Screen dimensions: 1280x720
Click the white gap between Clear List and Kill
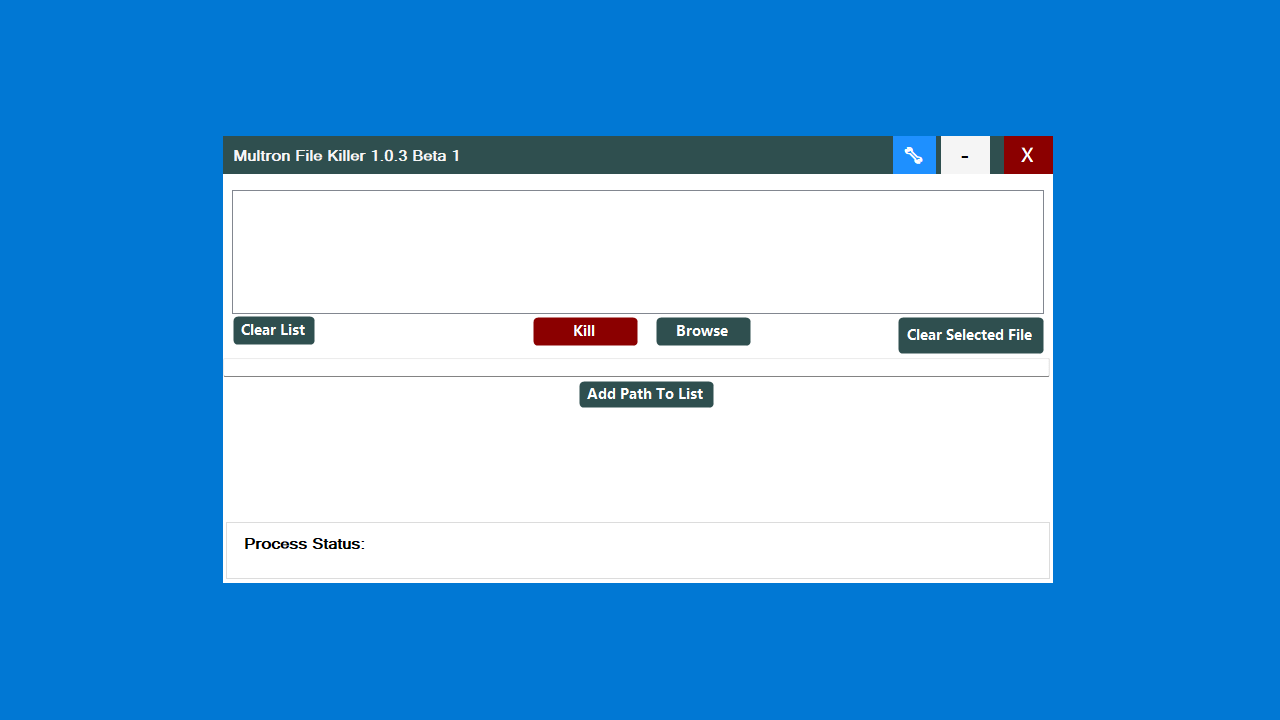click(x=424, y=332)
